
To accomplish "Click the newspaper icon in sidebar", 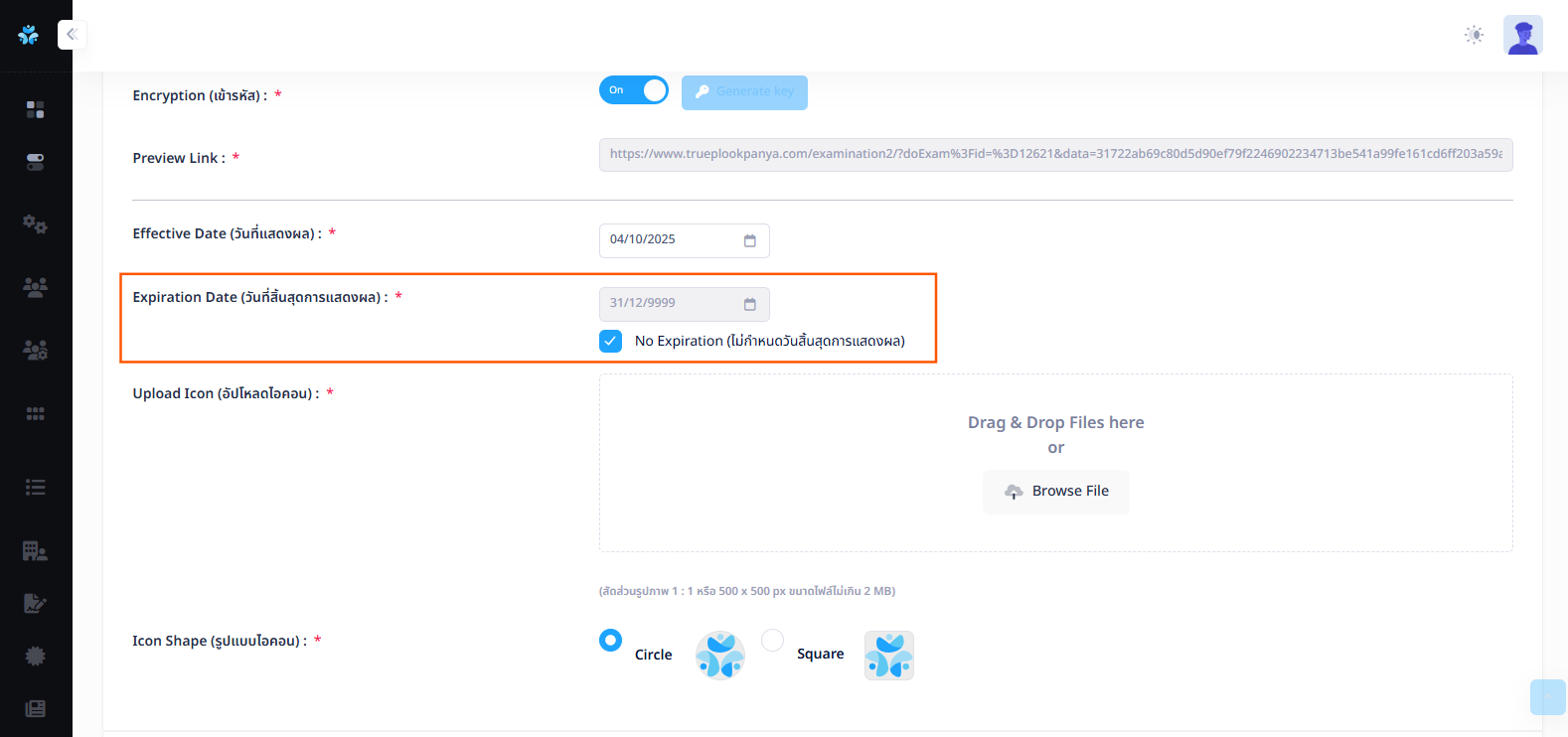I will pos(35,708).
